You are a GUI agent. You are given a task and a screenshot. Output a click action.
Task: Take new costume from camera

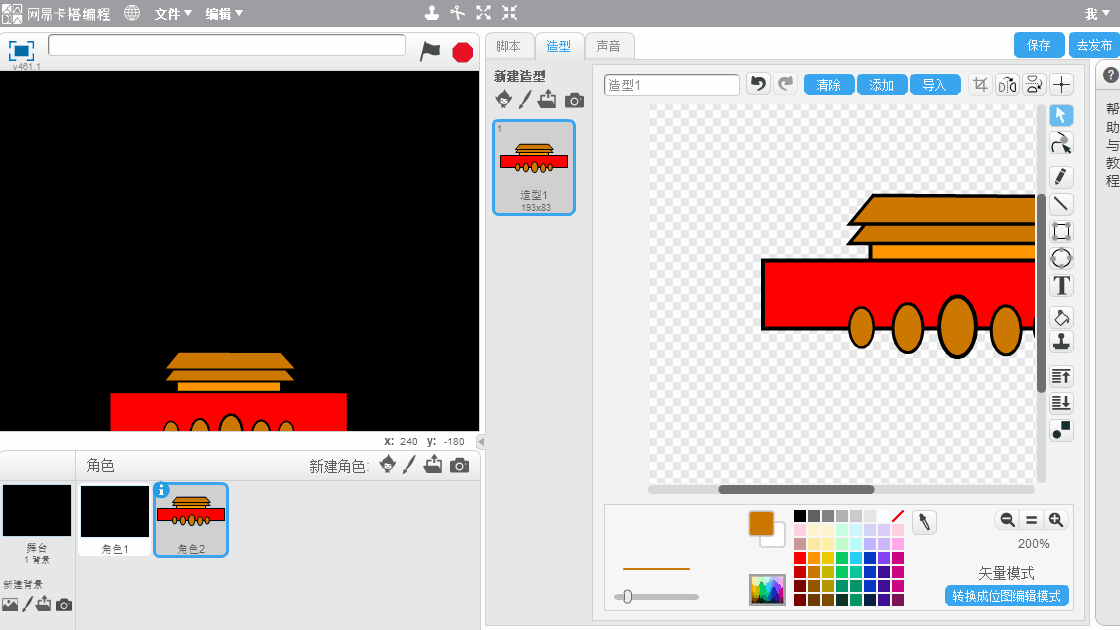point(574,101)
